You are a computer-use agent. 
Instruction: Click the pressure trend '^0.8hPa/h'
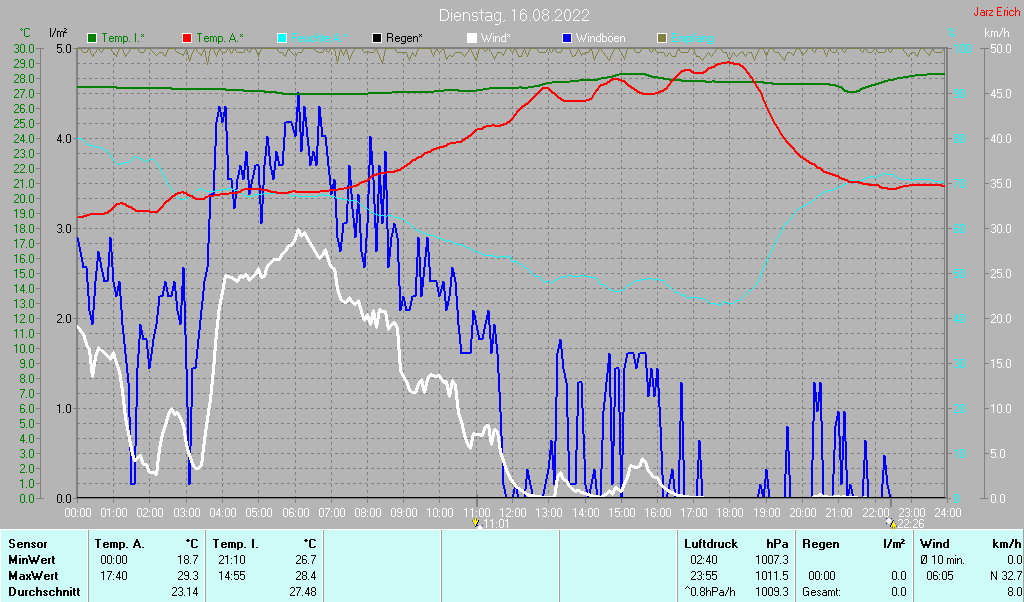tap(709, 592)
